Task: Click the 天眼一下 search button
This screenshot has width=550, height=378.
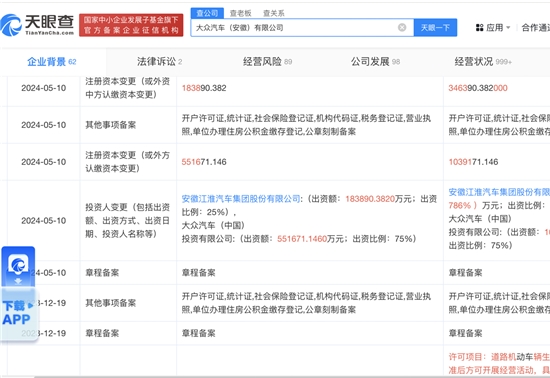Action: click(435, 27)
